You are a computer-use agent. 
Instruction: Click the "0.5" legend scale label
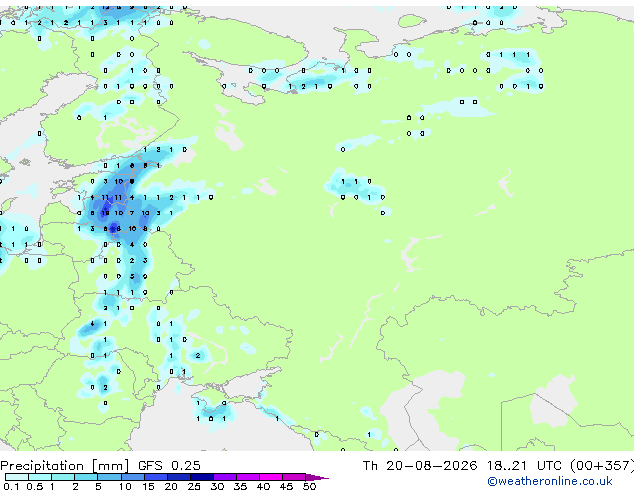coord(35,486)
